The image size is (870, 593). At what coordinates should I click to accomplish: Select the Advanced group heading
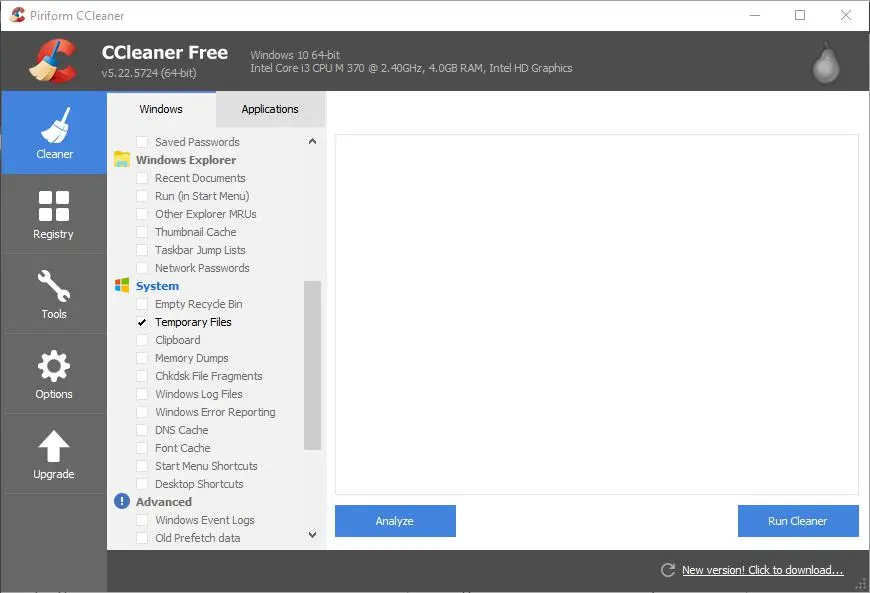click(x=164, y=501)
